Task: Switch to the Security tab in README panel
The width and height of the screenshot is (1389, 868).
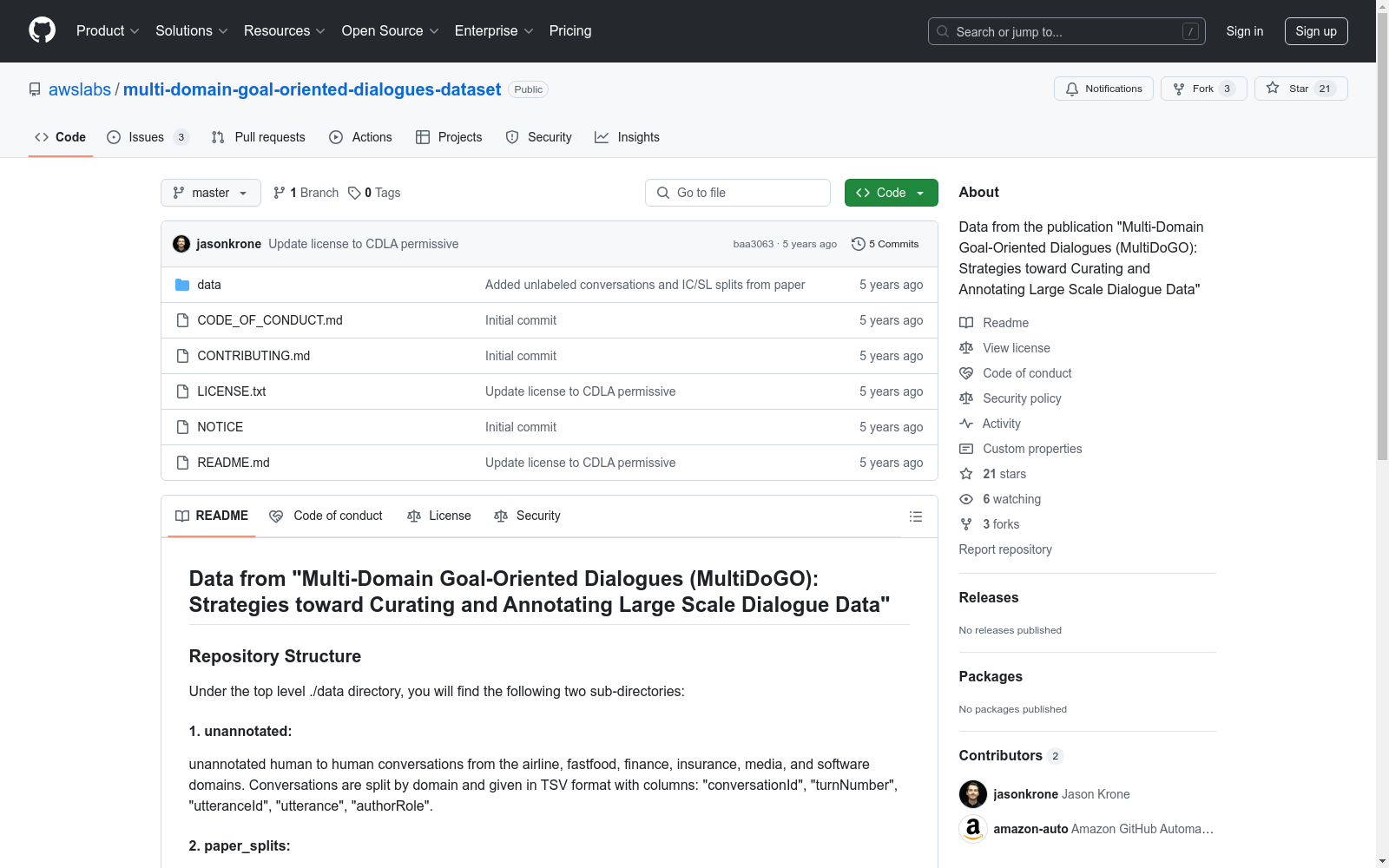Action: click(x=527, y=516)
